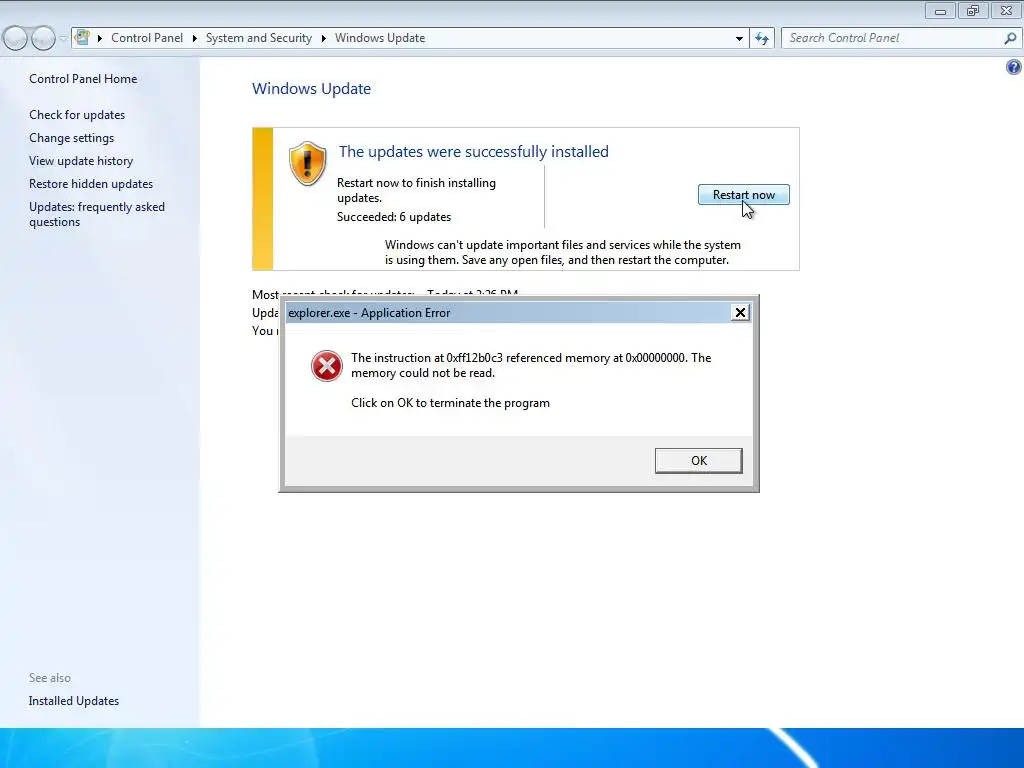Open View update history link
Image resolution: width=1024 pixels, height=768 pixels.
click(x=81, y=161)
